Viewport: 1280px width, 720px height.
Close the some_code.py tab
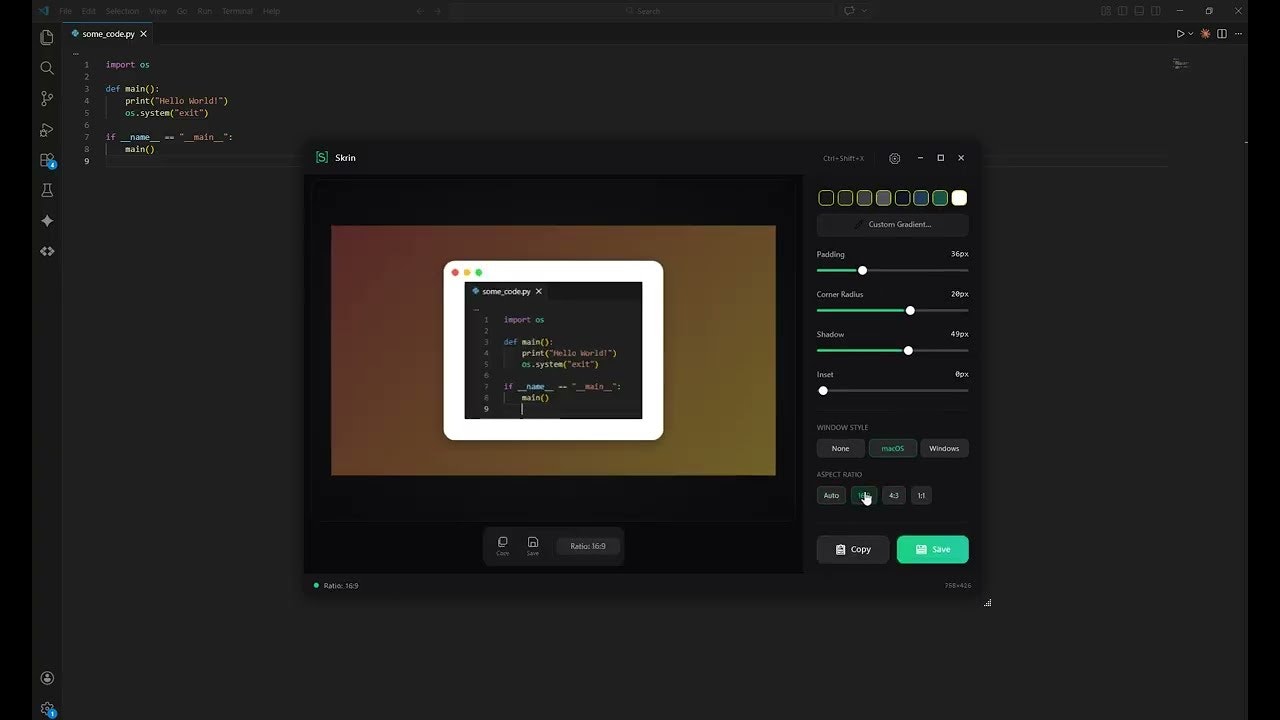[144, 34]
